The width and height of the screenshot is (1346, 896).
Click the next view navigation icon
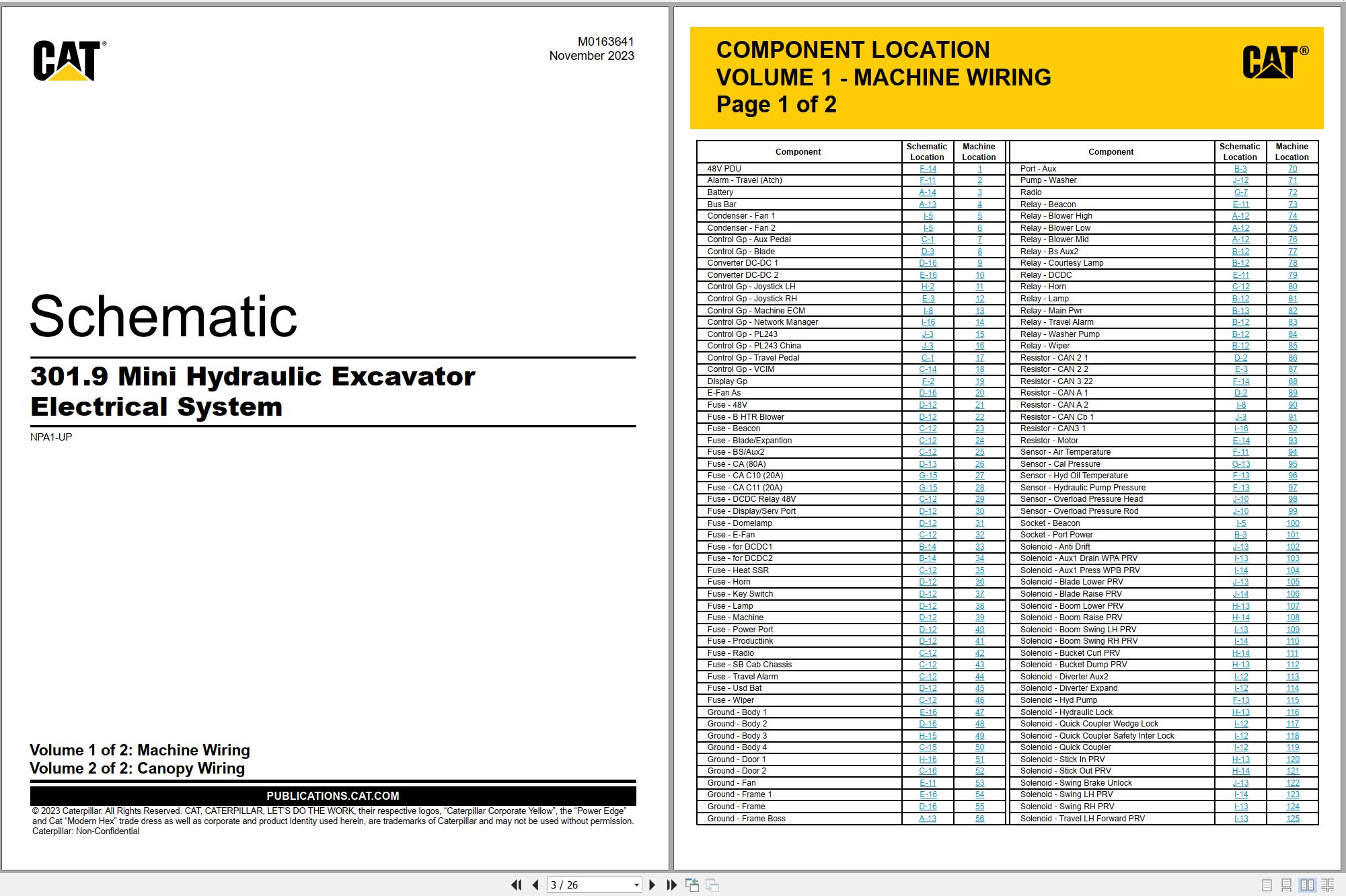(712, 885)
